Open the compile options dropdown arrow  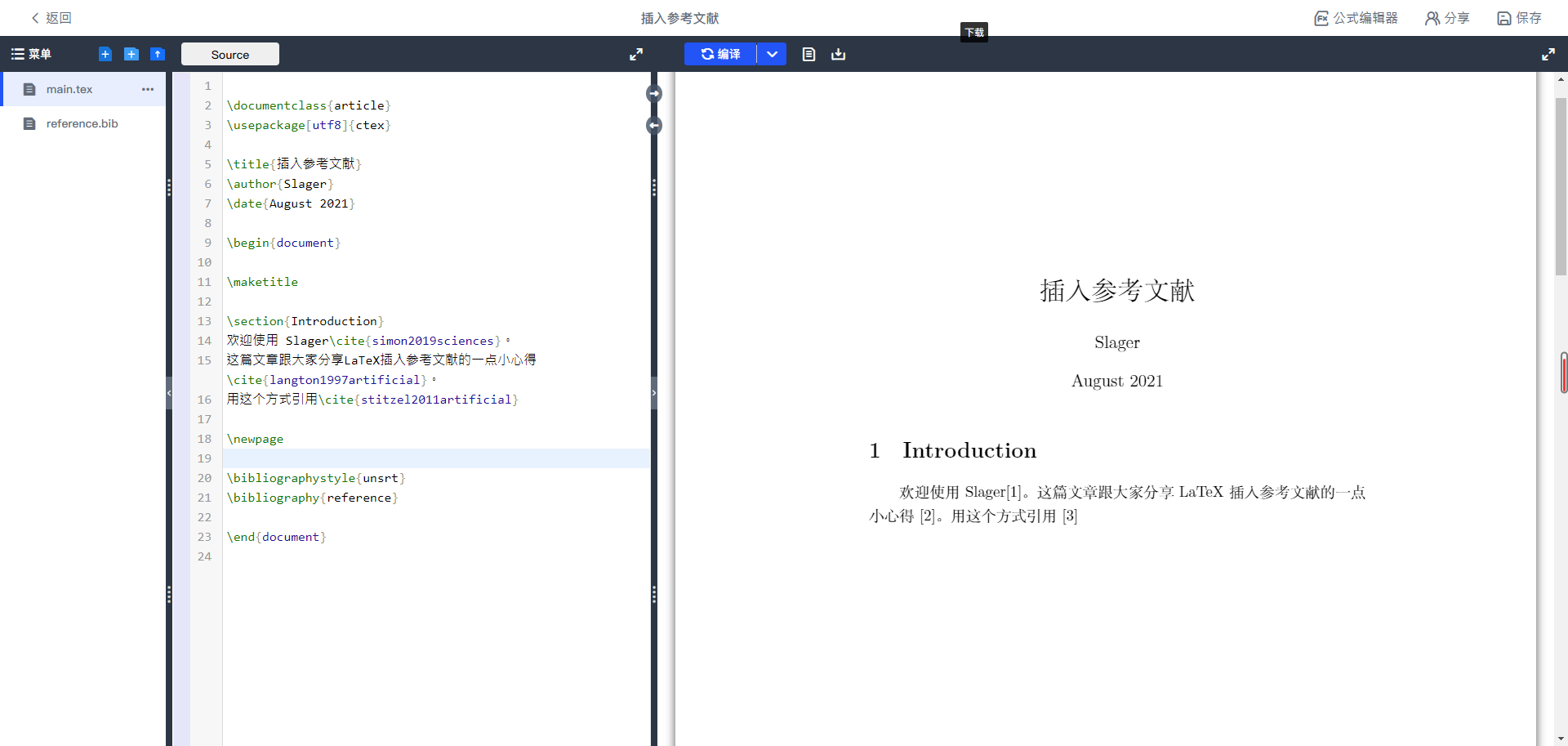pyautogui.click(x=771, y=54)
